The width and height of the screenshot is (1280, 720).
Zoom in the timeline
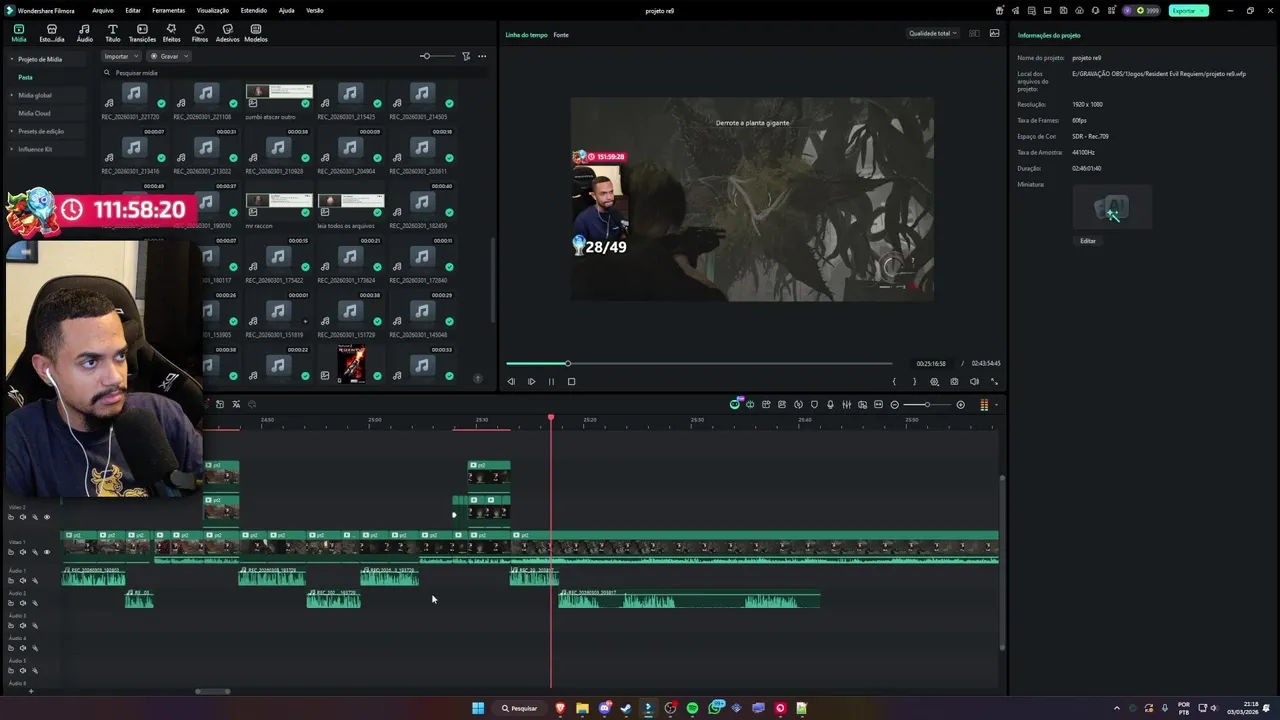click(x=961, y=405)
